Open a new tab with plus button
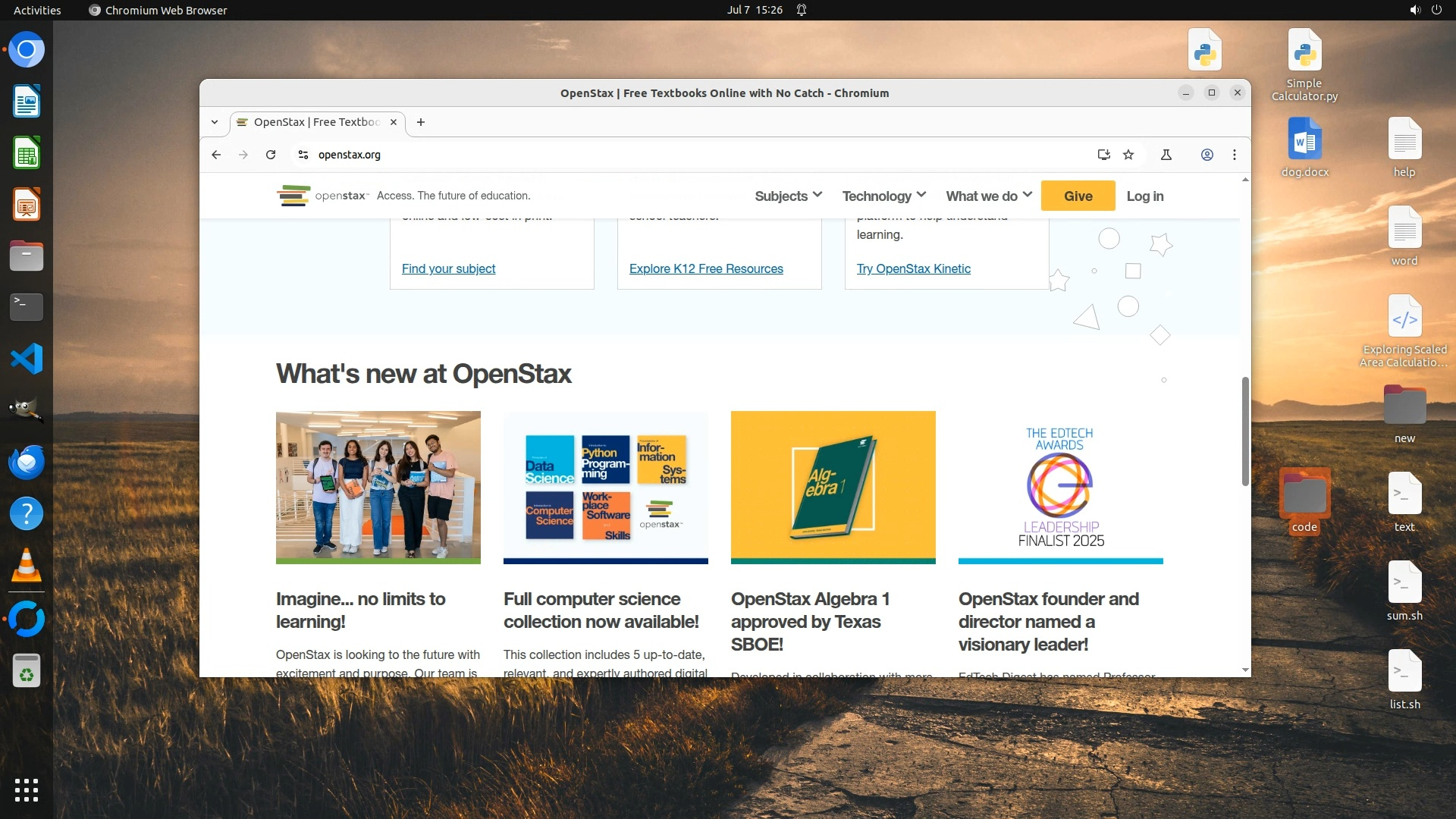 (x=421, y=122)
